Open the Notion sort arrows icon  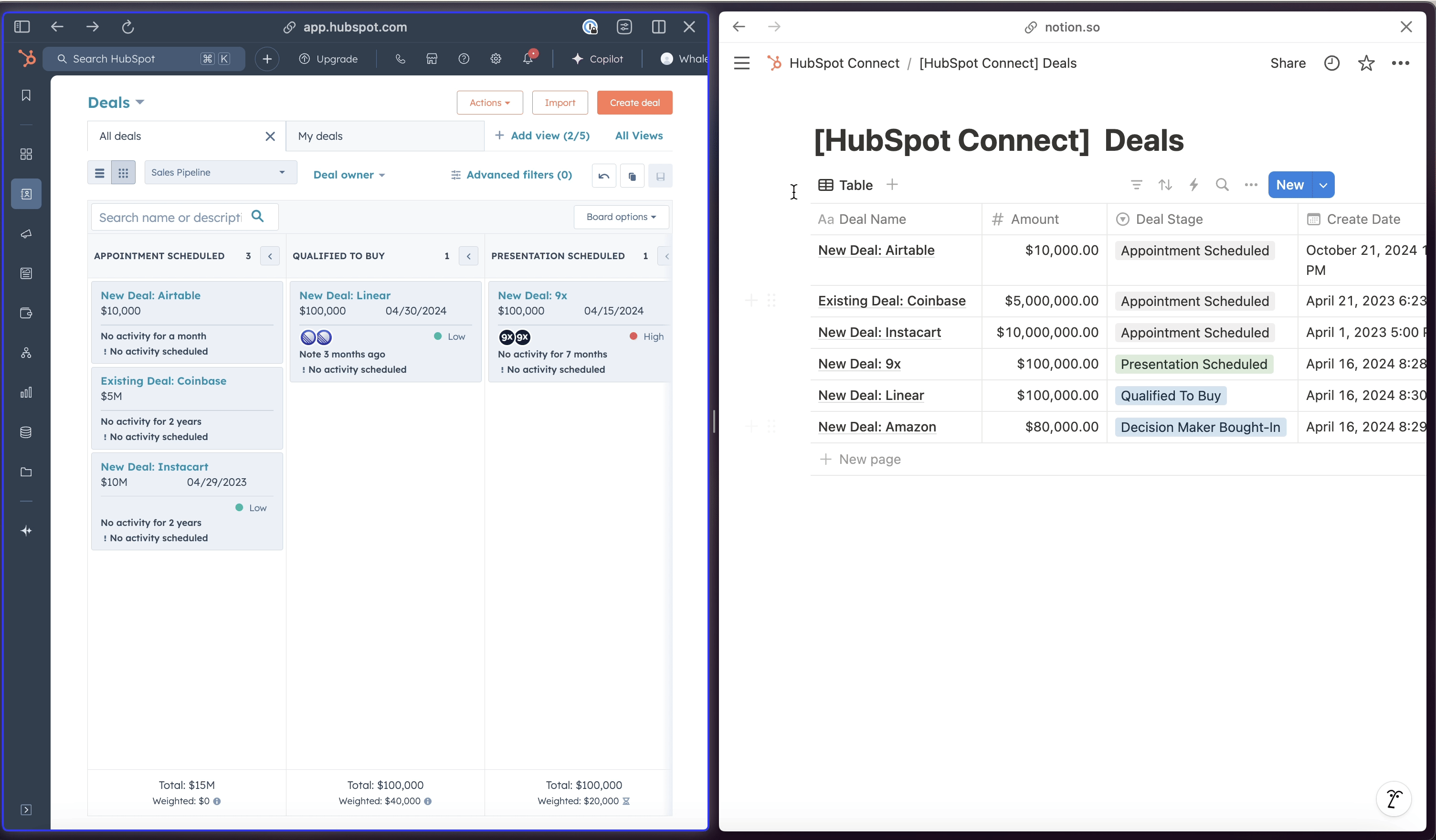click(1165, 185)
